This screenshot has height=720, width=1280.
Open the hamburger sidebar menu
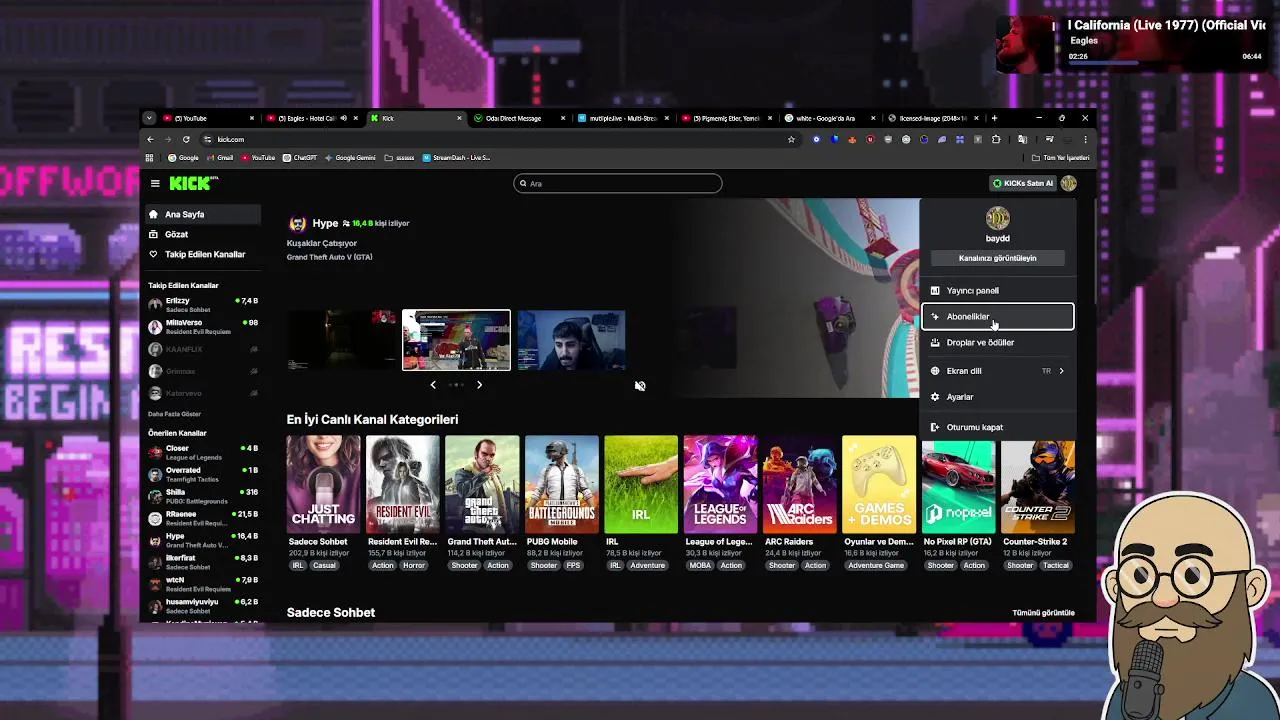click(155, 183)
